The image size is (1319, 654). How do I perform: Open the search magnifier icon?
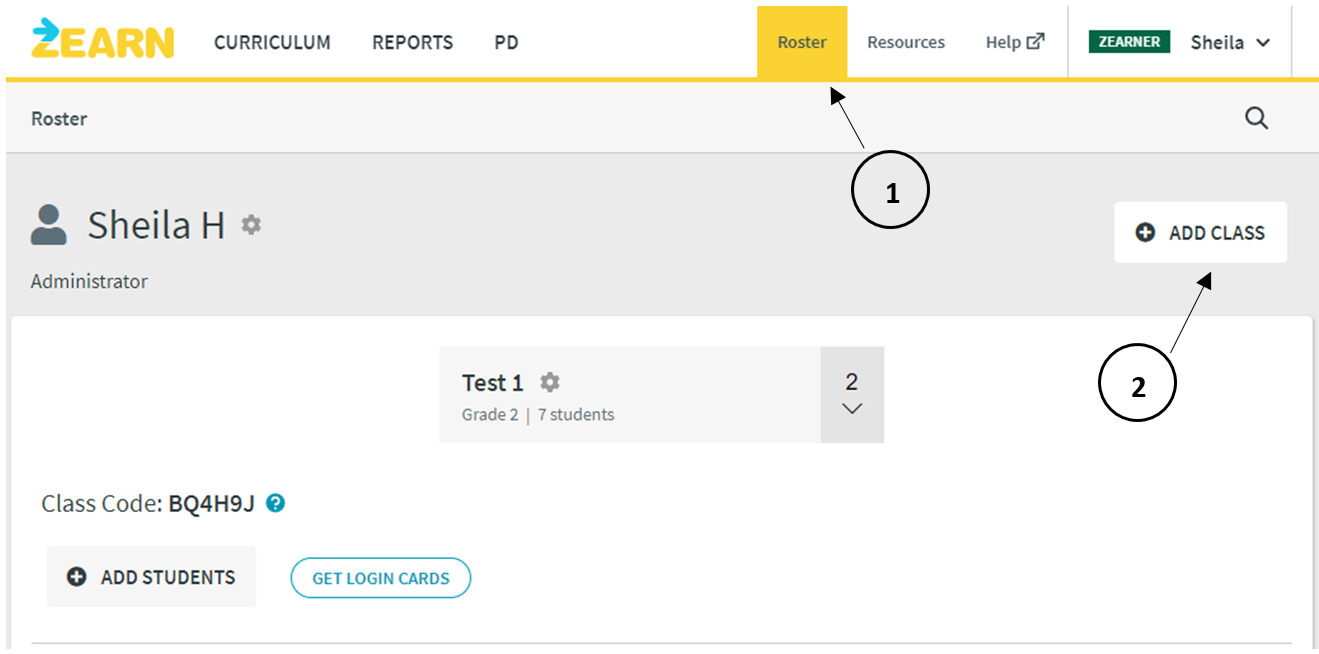[x=1256, y=118]
